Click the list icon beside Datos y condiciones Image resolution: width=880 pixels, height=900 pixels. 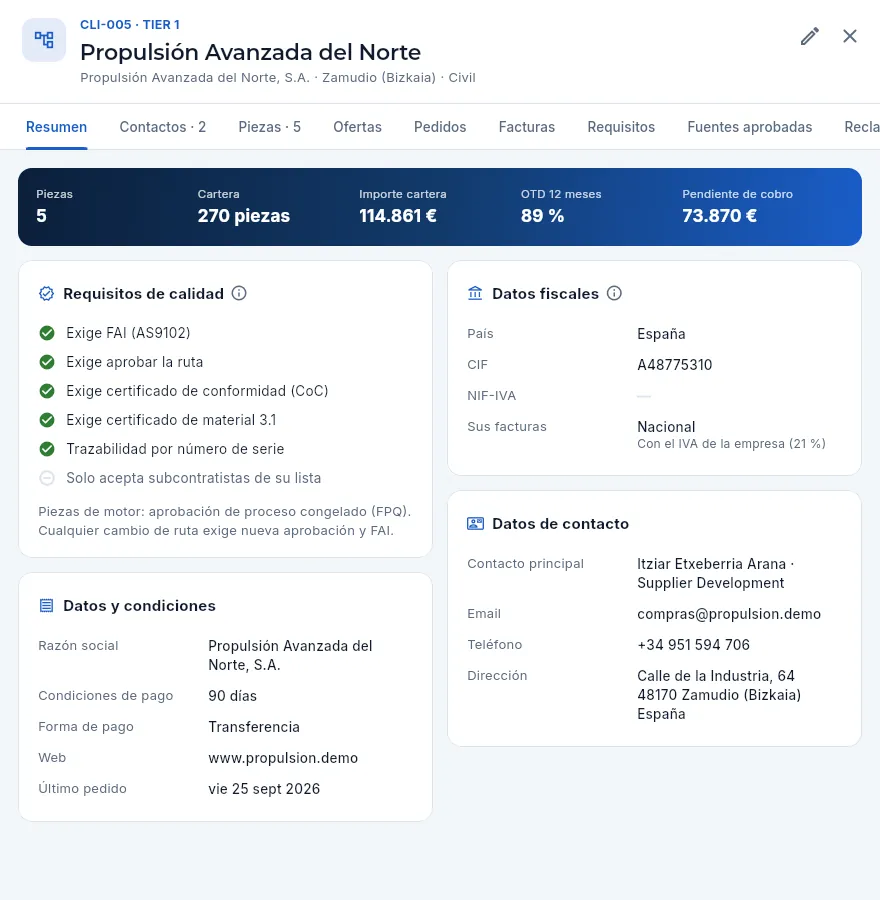(46, 606)
